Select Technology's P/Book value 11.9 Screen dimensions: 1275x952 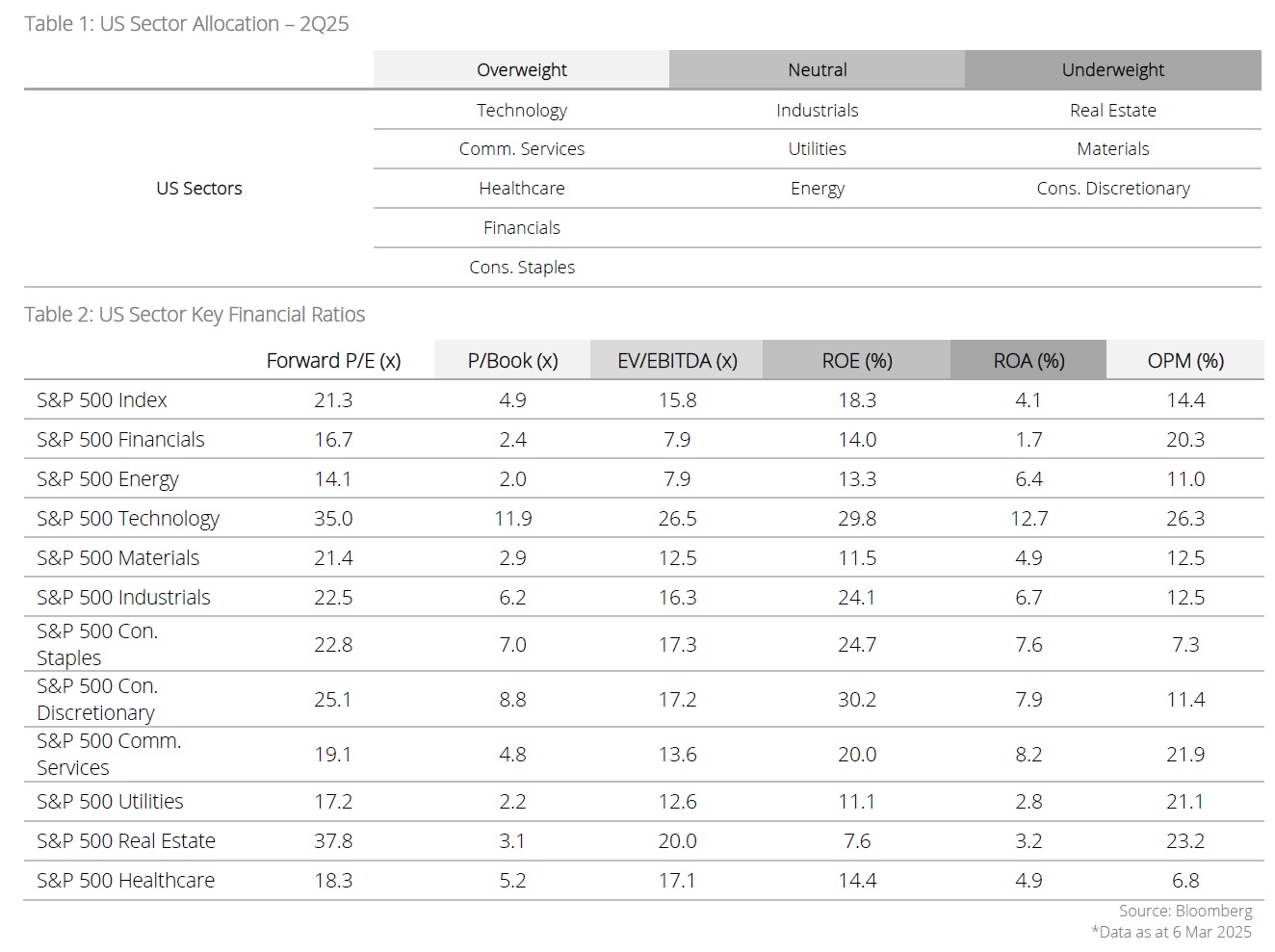(512, 519)
